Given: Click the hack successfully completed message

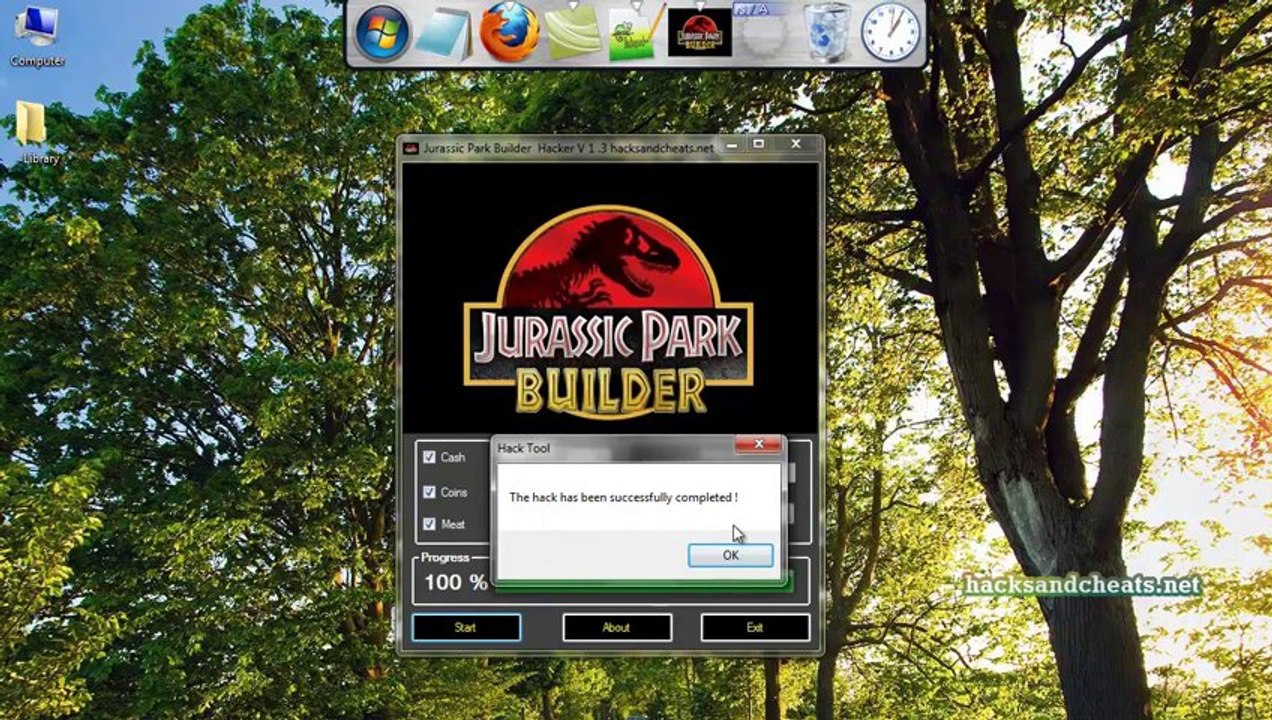Looking at the screenshot, I should pos(624,497).
